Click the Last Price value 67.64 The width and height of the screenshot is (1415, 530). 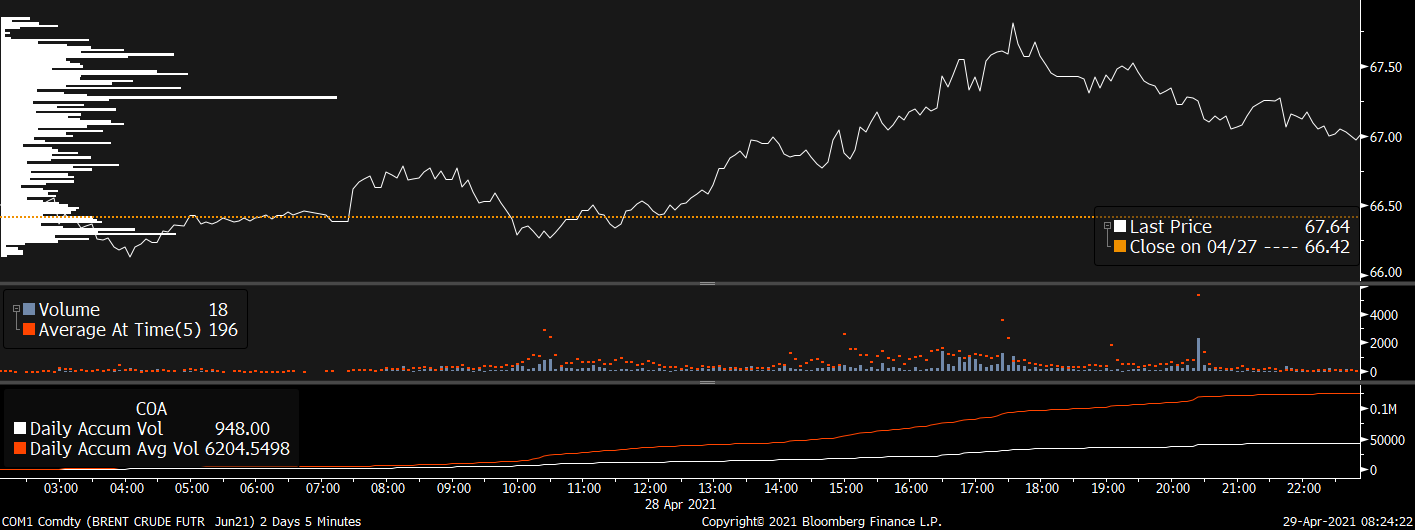pos(1327,227)
